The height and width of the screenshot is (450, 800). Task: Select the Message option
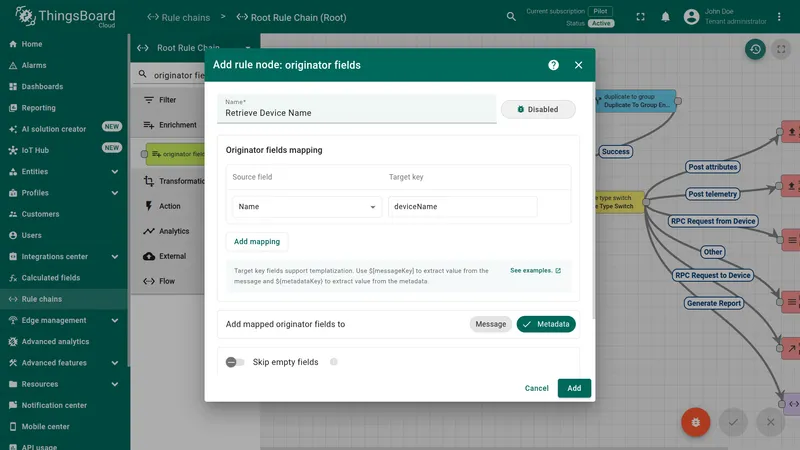[490, 324]
